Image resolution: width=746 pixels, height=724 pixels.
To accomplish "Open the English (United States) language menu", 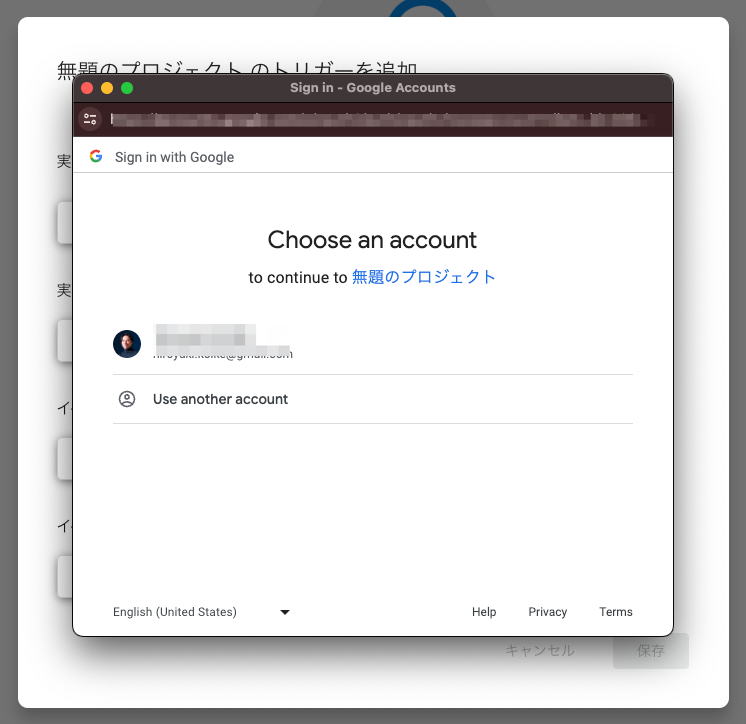I will coord(201,612).
